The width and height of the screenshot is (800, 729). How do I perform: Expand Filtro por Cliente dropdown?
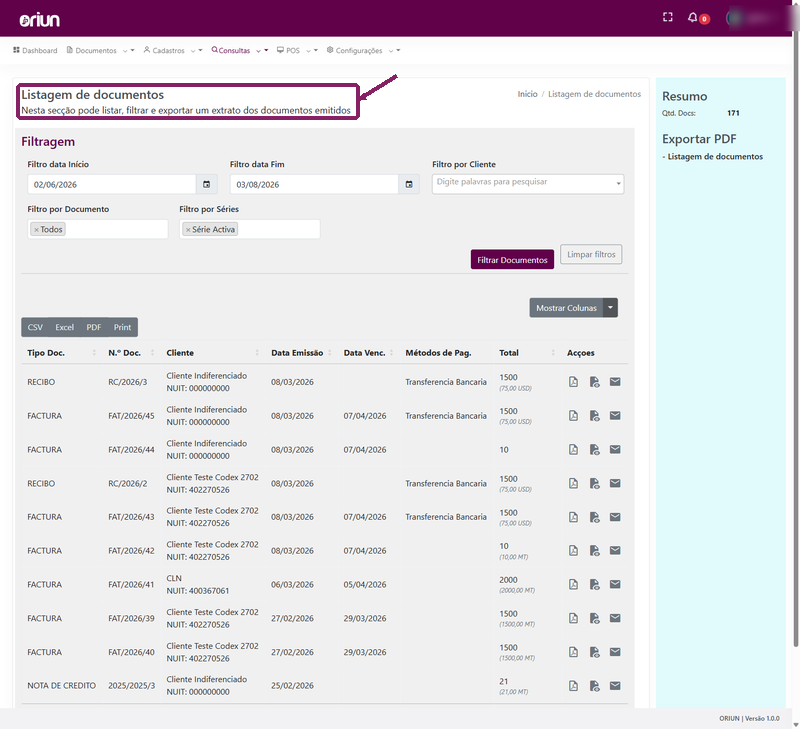click(x=618, y=184)
